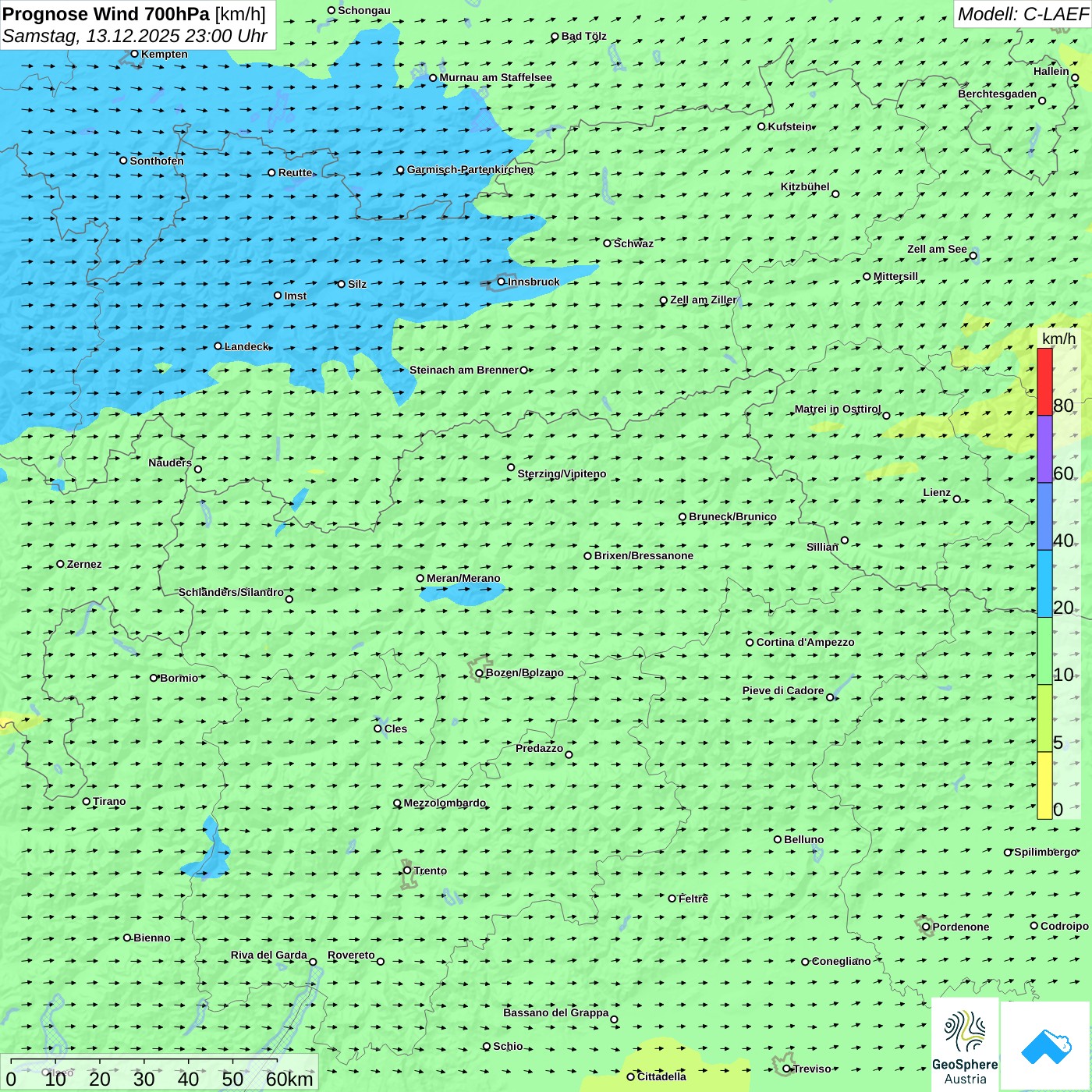The image size is (1092, 1092).
Task: Select the Bozen/Bolzano location marker
Action: pos(480,673)
